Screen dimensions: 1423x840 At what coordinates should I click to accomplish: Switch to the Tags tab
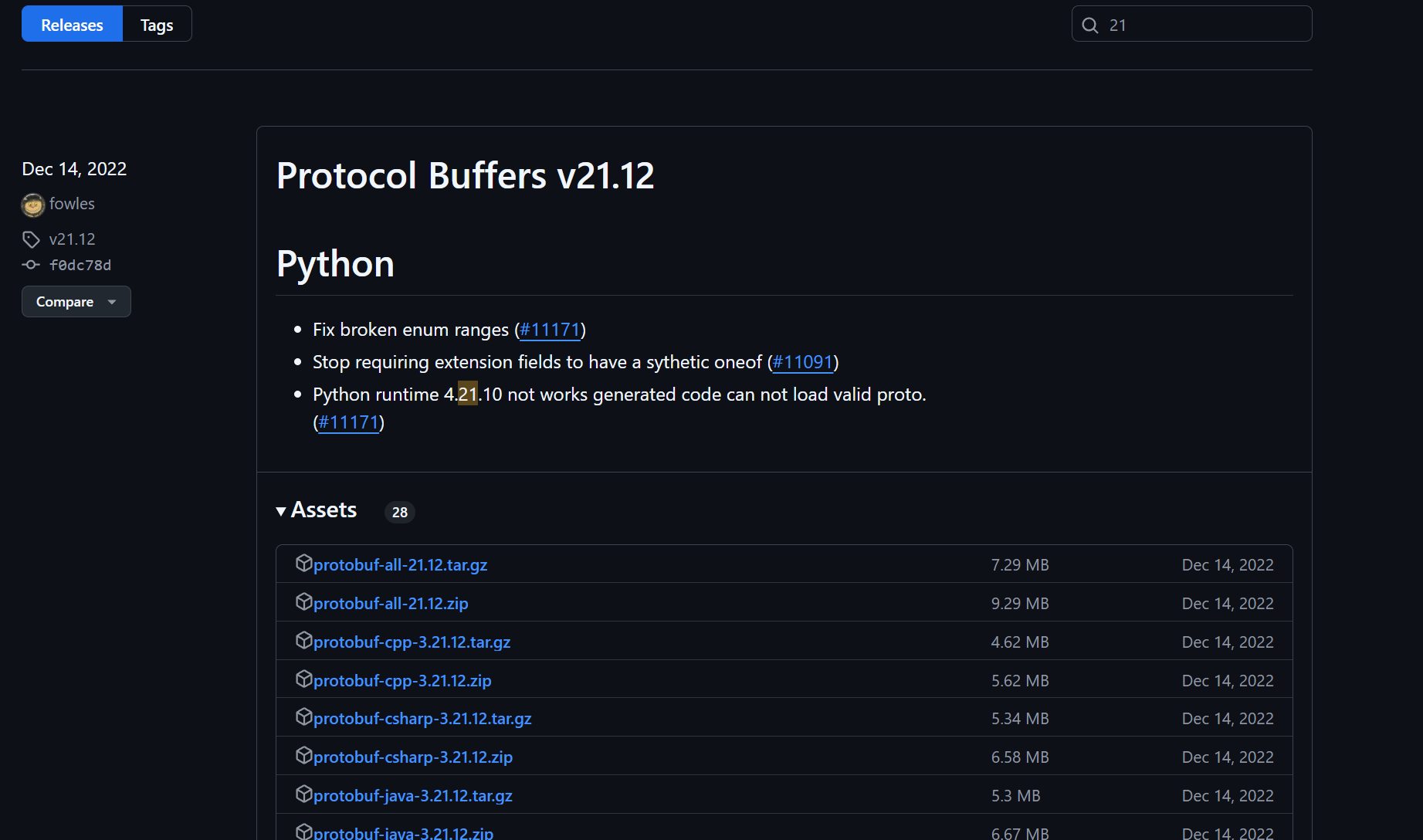(x=157, y=25)
